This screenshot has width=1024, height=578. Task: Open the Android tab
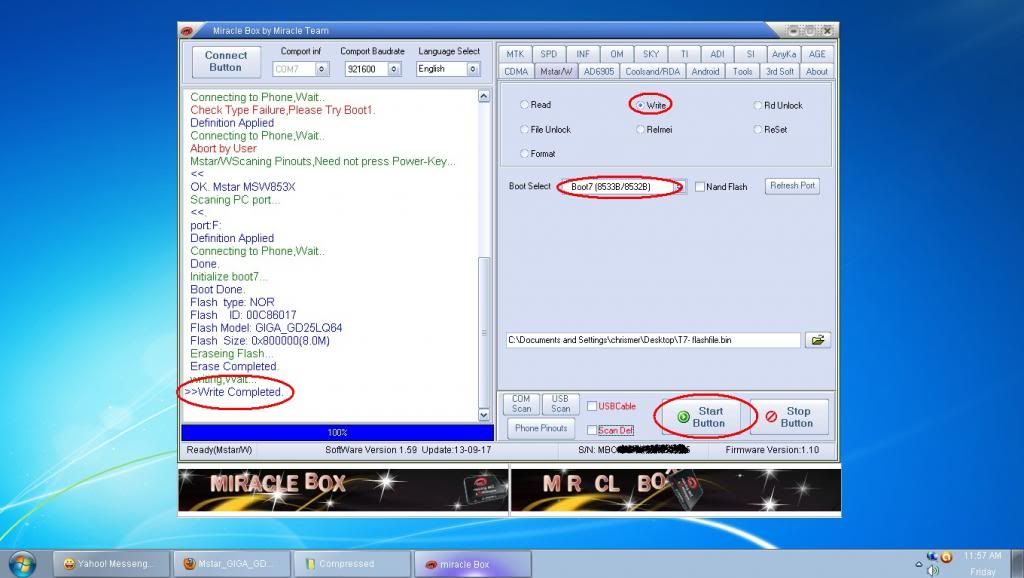click(705, 71)
